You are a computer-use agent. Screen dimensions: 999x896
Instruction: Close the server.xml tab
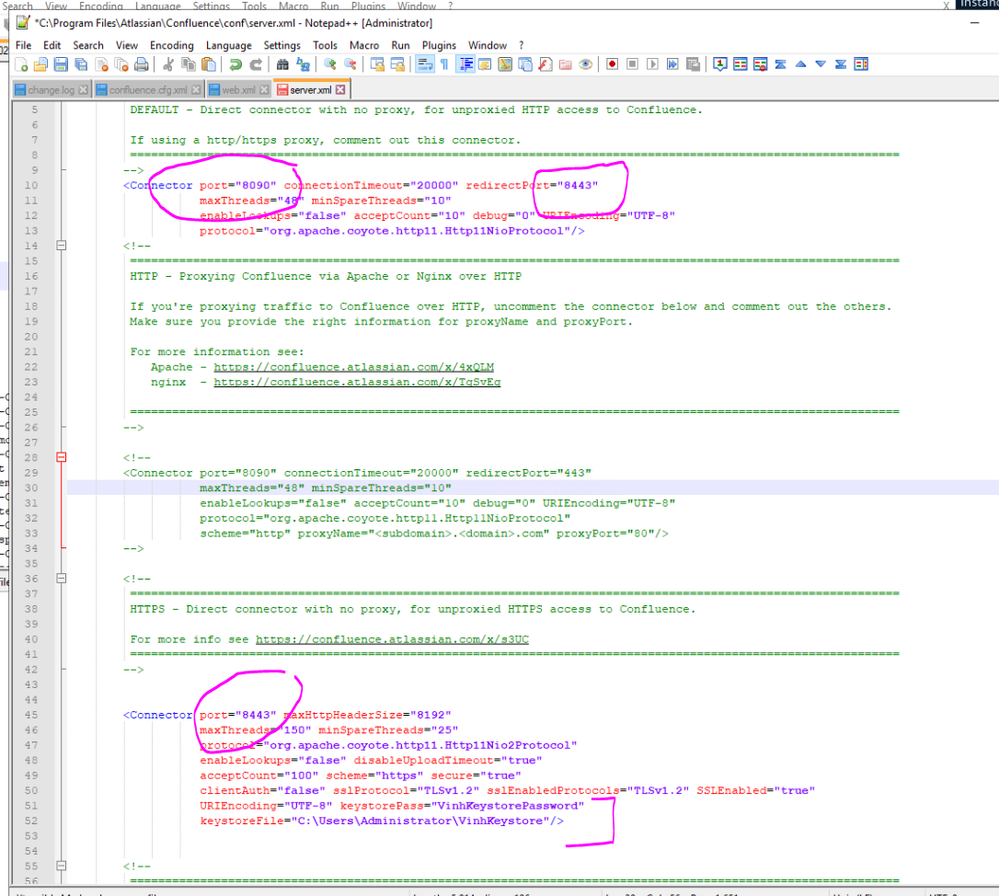coord(341,90)
